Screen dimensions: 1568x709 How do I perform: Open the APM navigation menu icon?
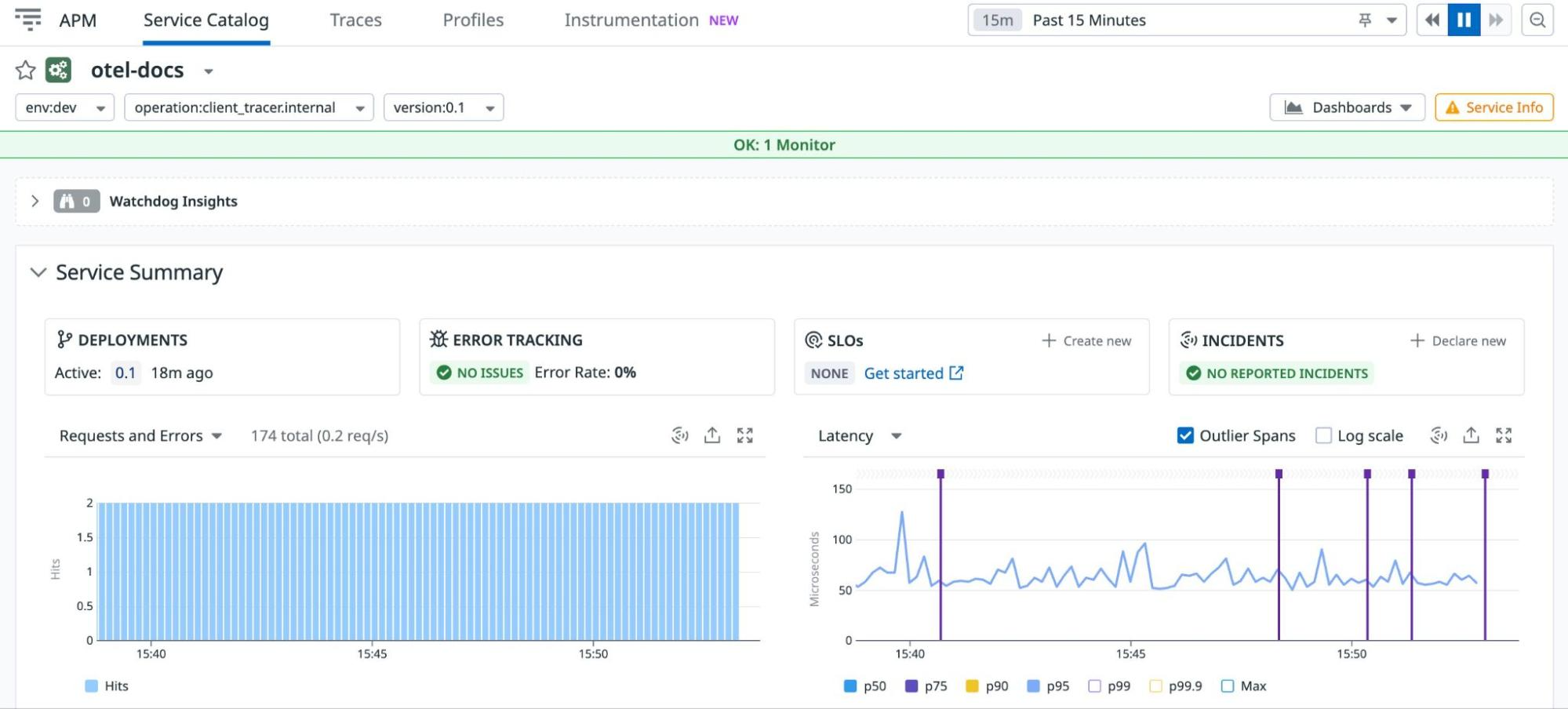(x=28, y=20)
